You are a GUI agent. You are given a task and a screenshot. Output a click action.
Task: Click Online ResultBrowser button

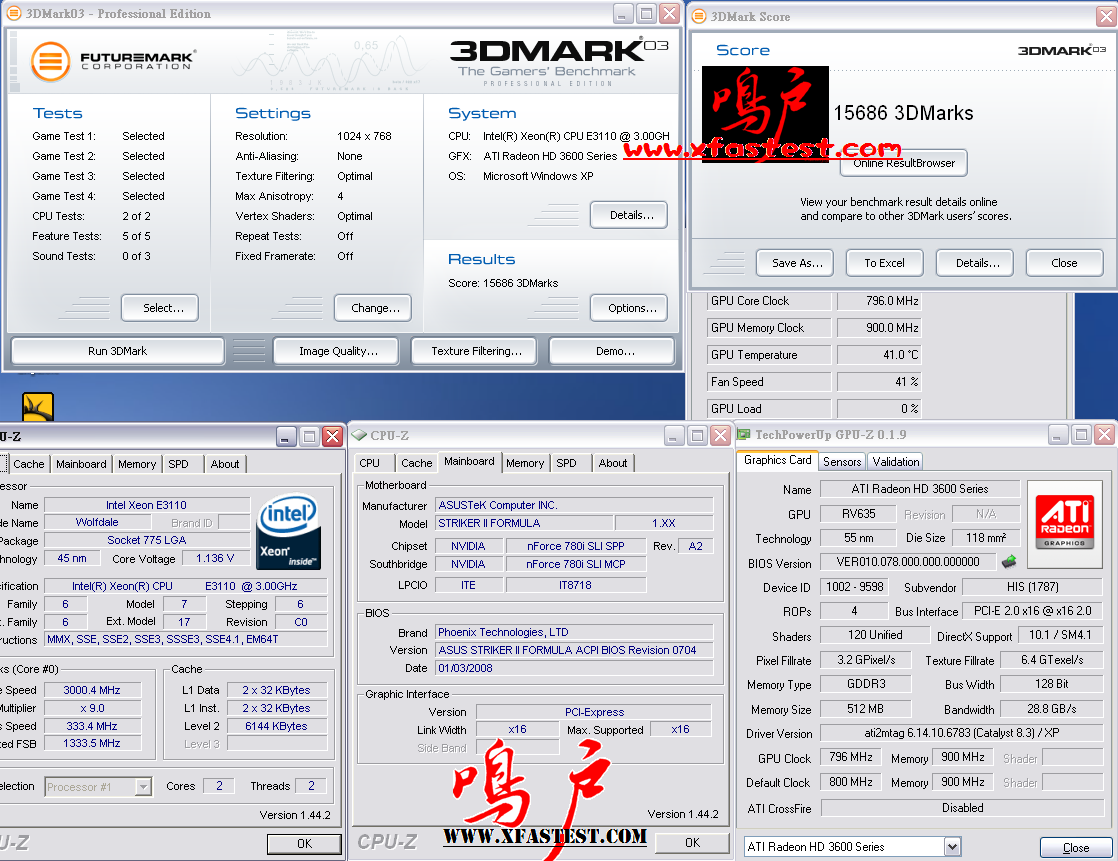tap(903, 163)
